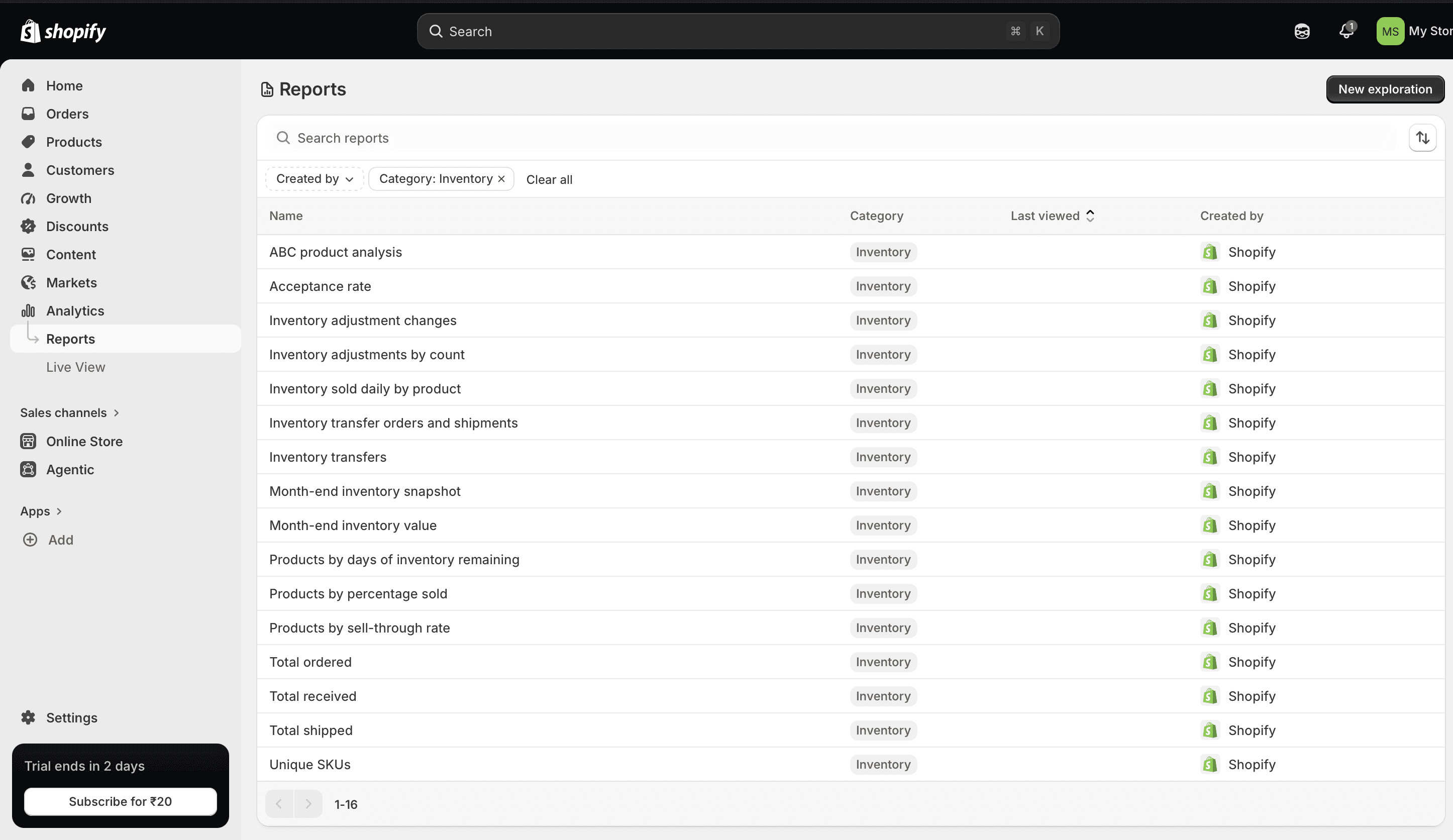
Task: Open Settings gear in sidebar
Action: (28, 718)
